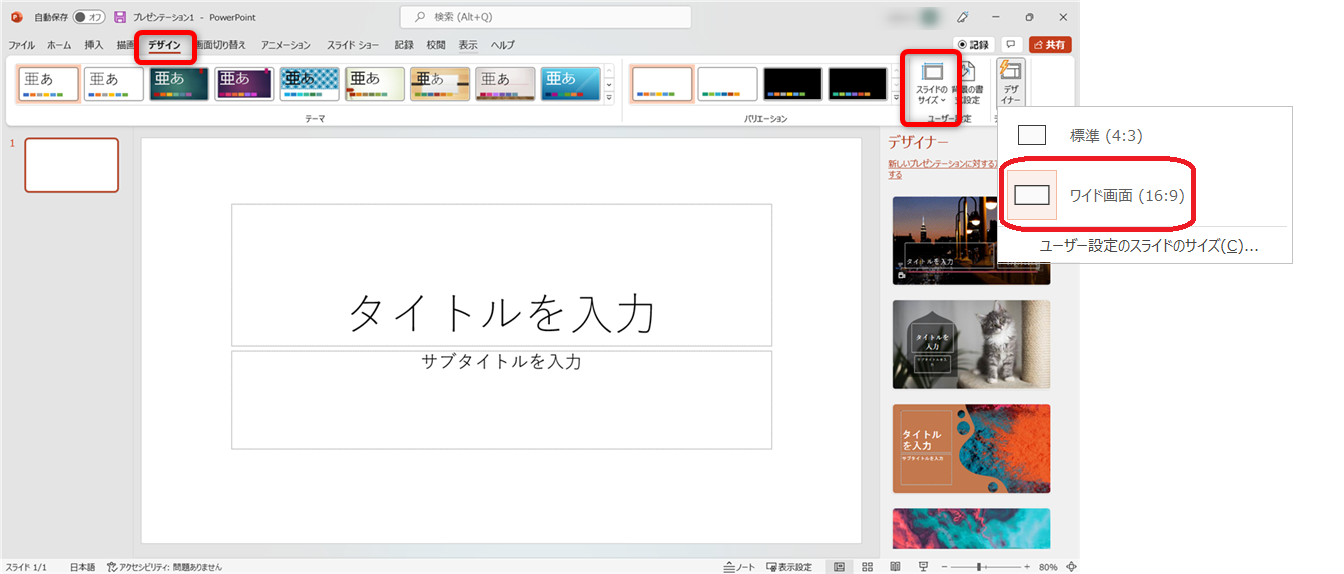Open the Design (デザイン) tab
This screenshot has height=574, width=1344.
164,45
